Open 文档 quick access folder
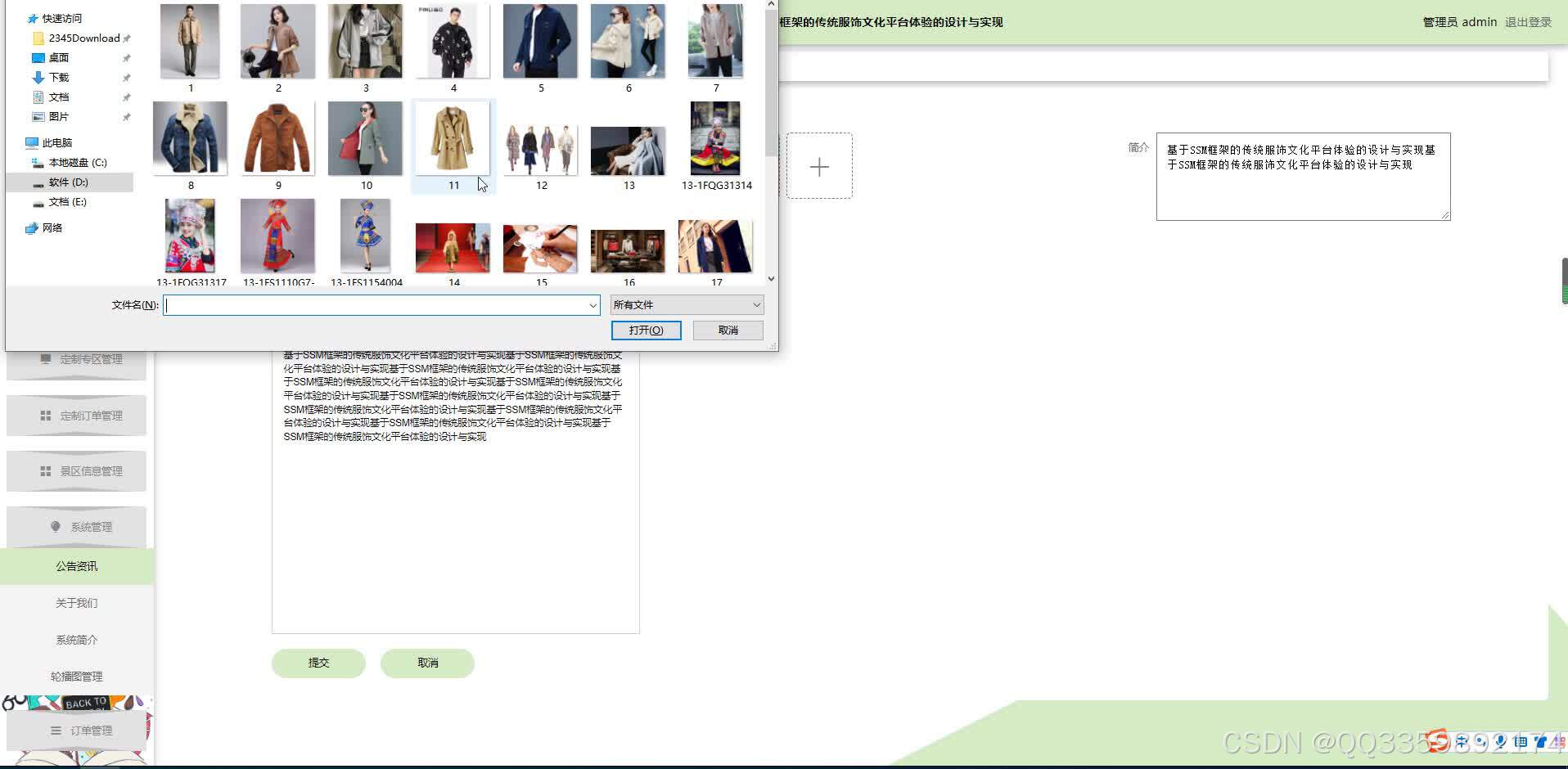1568x769 pixels. (59, 97)
